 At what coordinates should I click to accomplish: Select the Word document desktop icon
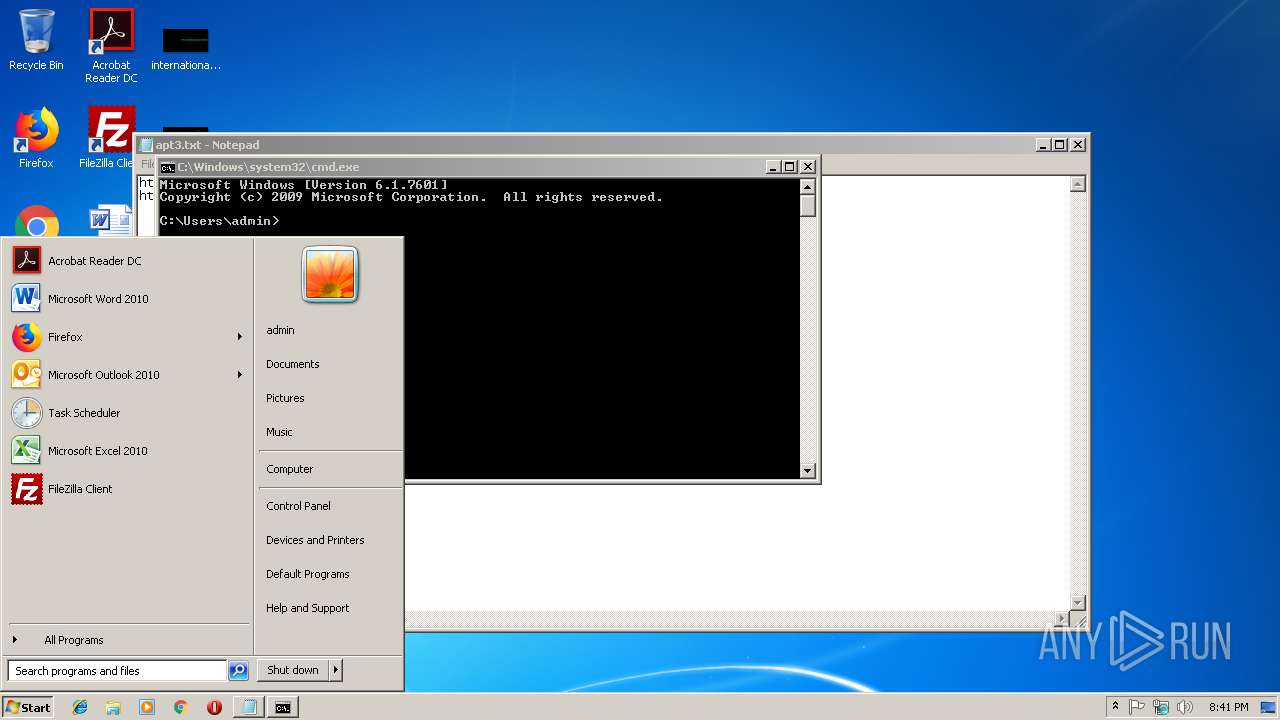coord(110,221)
